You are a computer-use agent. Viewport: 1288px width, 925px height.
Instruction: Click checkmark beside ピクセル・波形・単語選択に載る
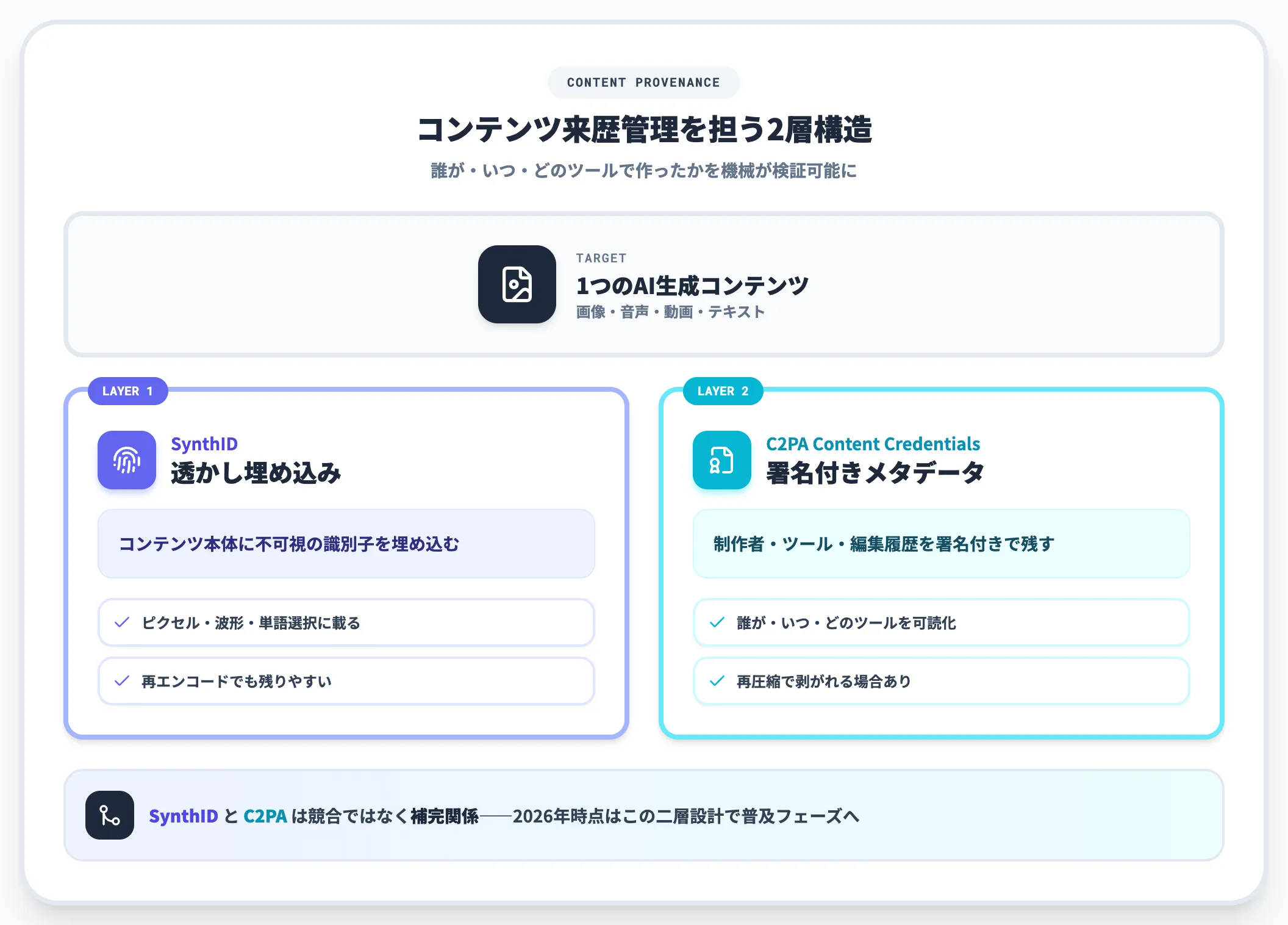[122, 622]
